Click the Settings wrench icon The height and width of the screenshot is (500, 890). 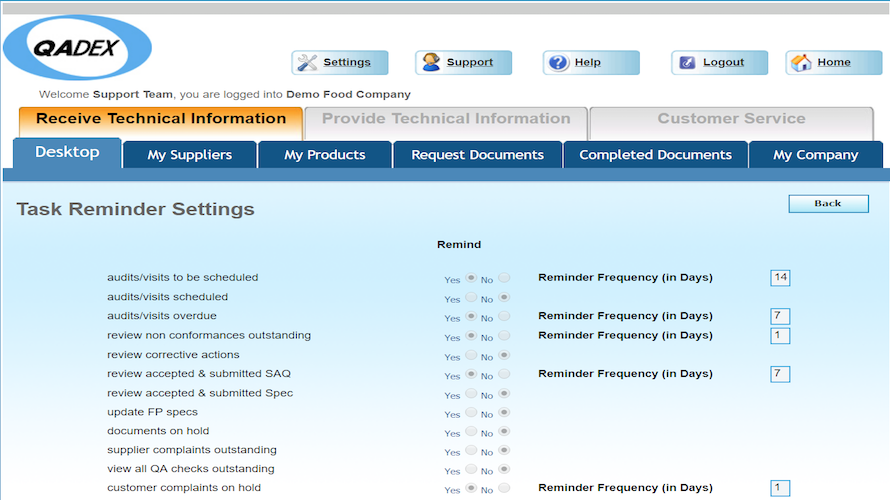[307, 62]
